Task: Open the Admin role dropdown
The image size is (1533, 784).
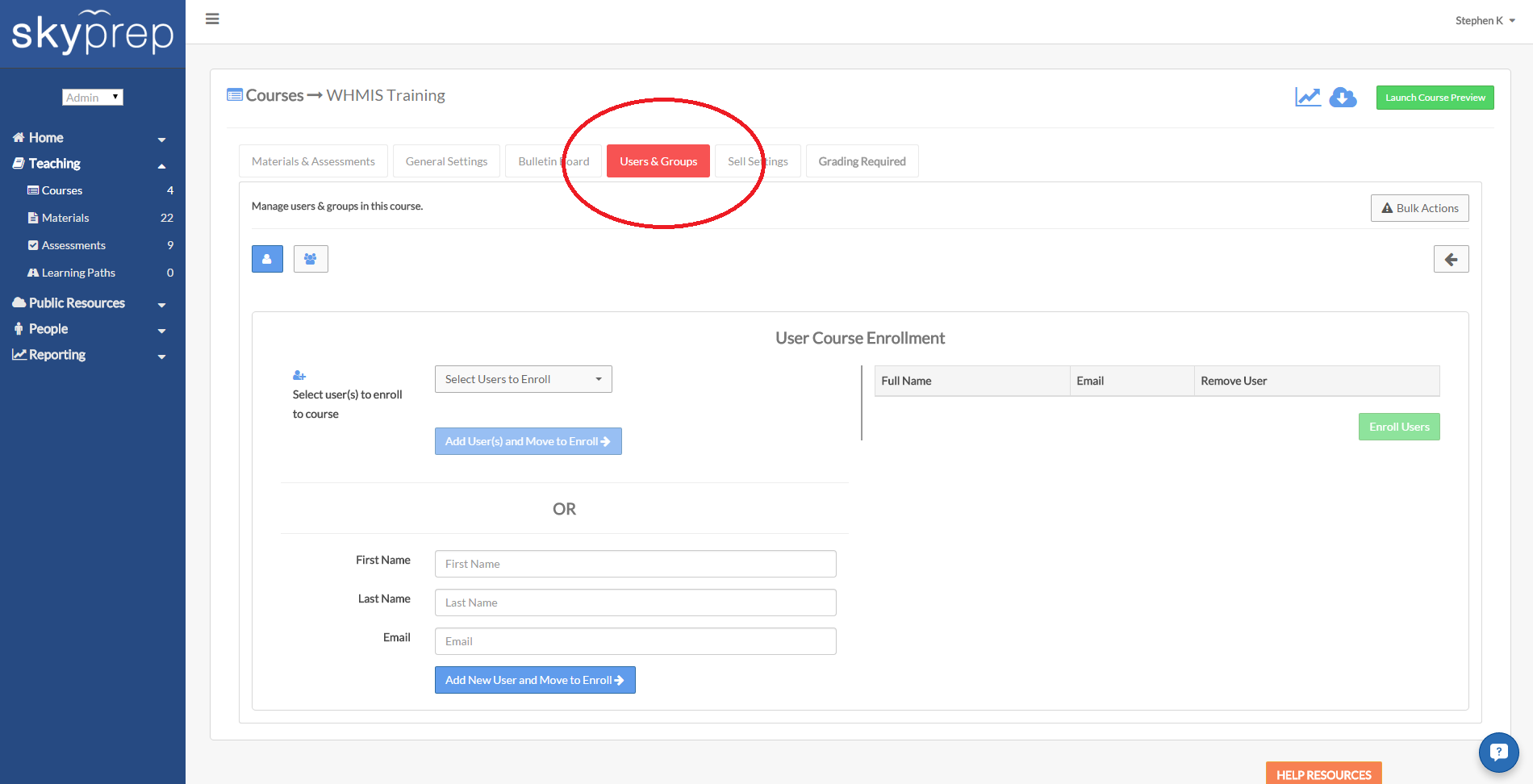Action: [x=93, y=98]
